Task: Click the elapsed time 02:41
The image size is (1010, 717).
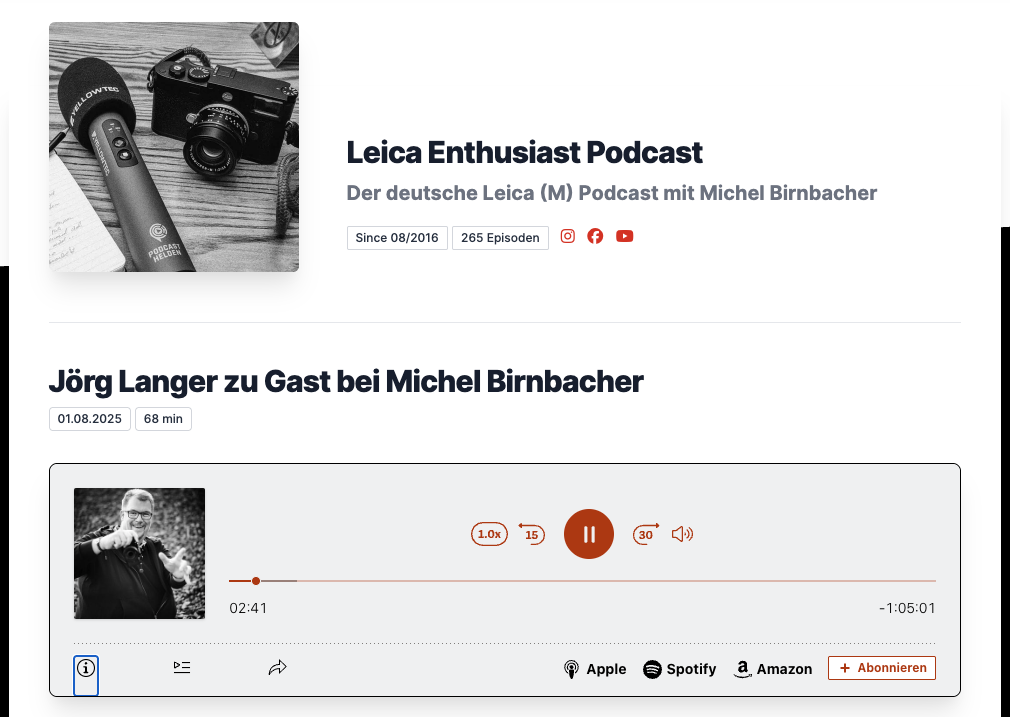Action: (248, 608)
